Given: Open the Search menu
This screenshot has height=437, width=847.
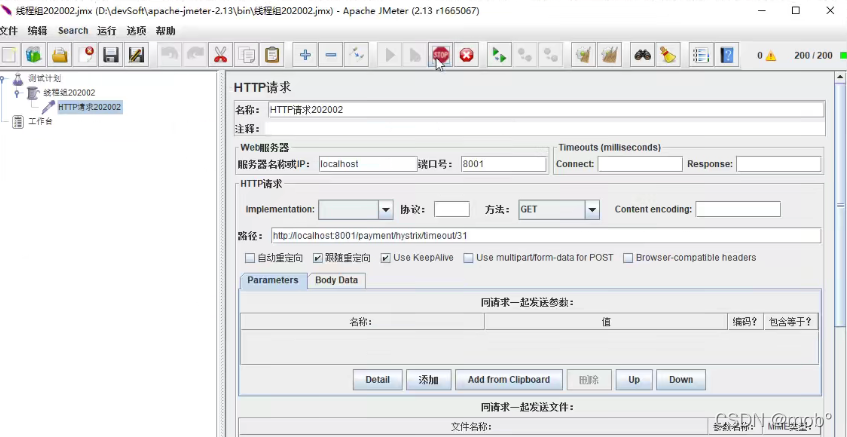Looking at the screenshot, I should [x=73, y=31].
